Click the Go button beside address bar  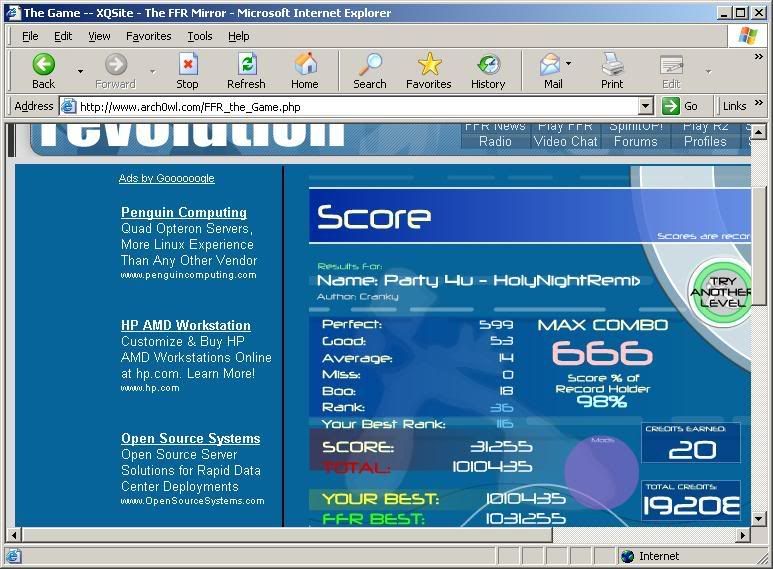(681, 106)
